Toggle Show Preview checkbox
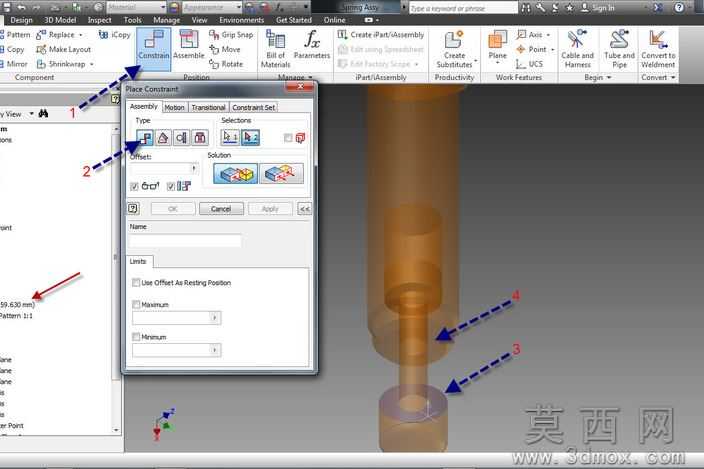Image resolution: width=704 pixels, height=469 pixels. (x=134, y=186)
